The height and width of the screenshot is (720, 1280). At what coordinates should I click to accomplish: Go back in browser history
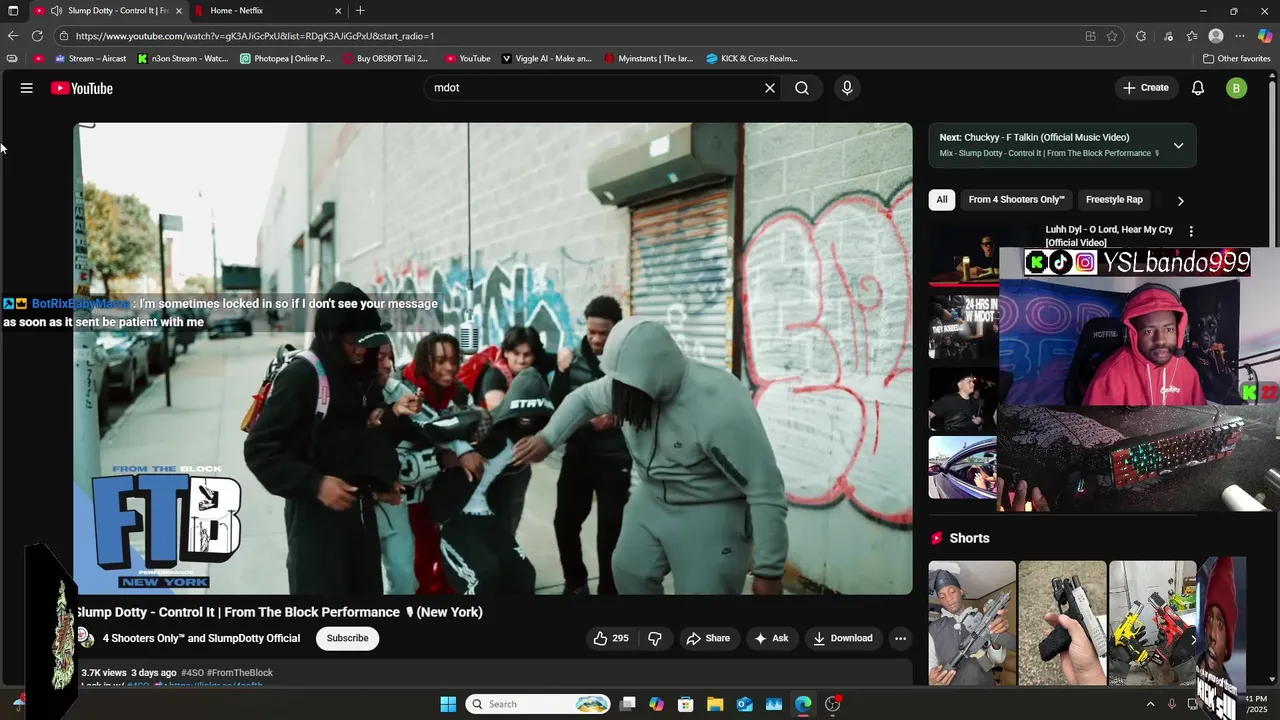click(x=13, y=36)
